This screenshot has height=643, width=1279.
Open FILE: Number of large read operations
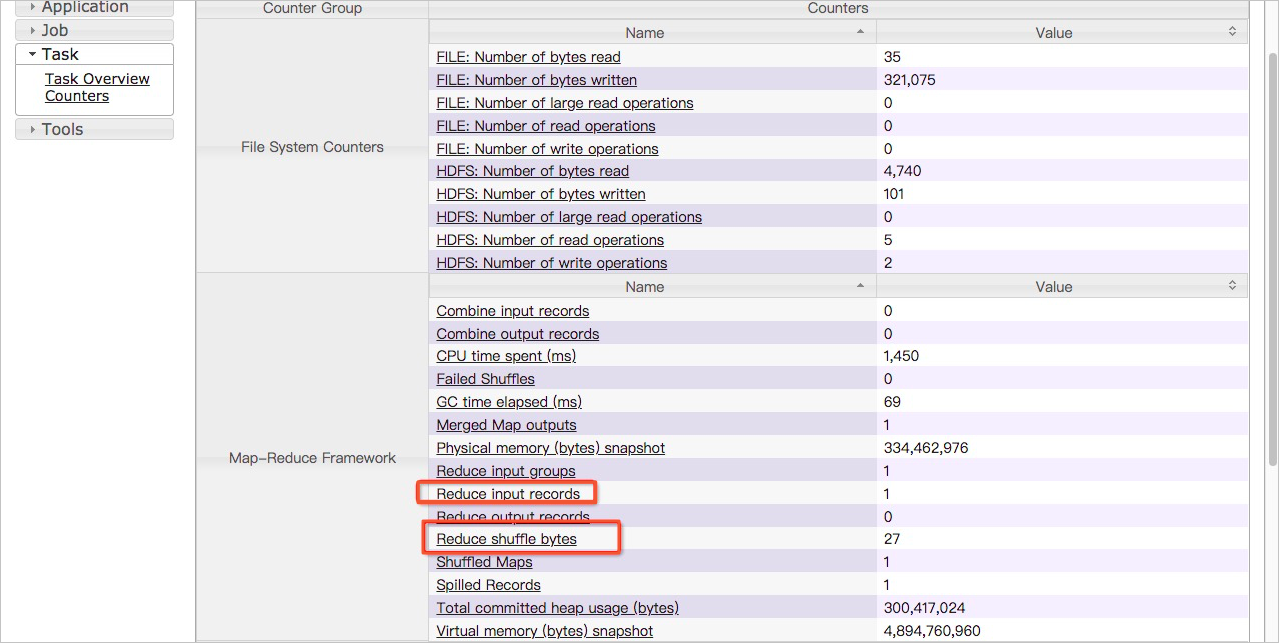click(x=565, y=103)
